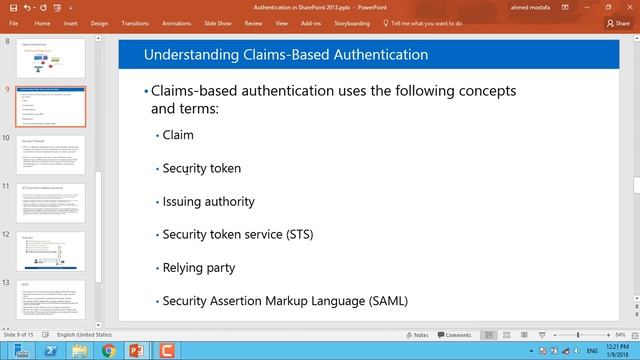The width and height of the screenshot is (640, 360).
Task: Toggle the Notes pane
Action: 417,335
